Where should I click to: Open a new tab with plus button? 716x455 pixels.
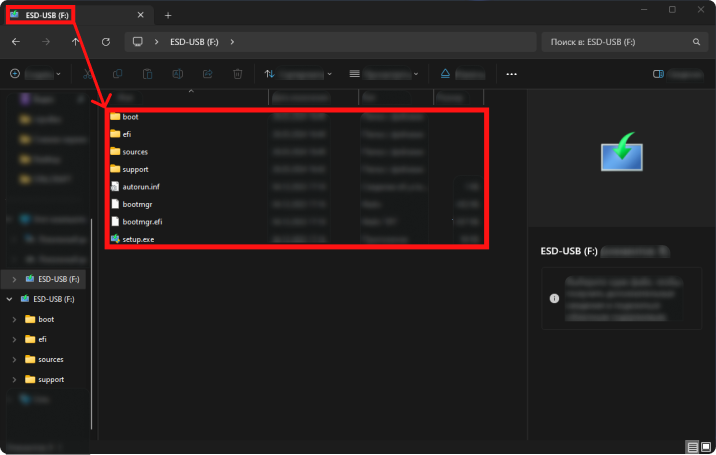point(168,15)
